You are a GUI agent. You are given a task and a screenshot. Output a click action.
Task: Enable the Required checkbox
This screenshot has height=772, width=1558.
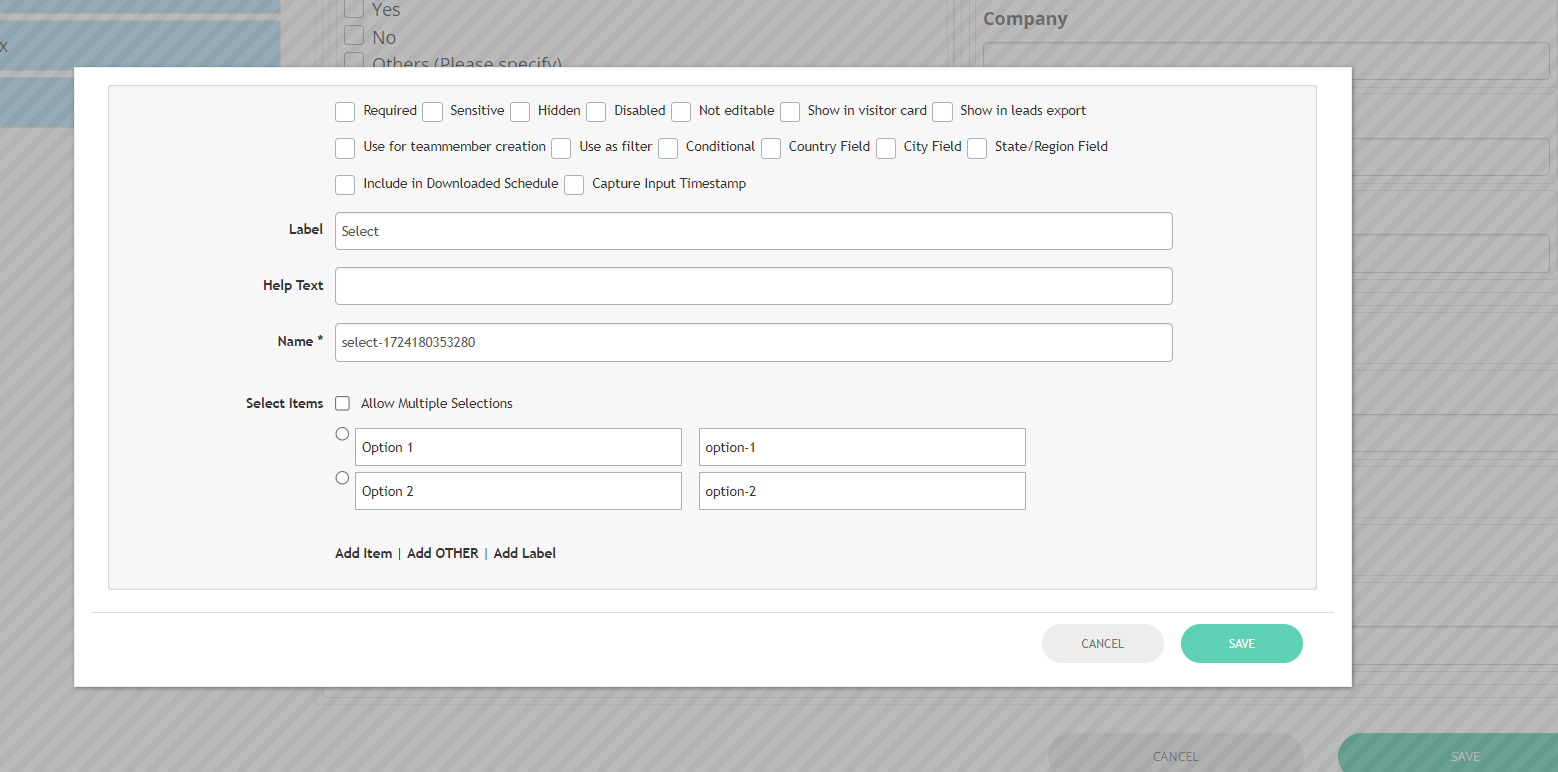pyautogui.click(x=345, y=111)
